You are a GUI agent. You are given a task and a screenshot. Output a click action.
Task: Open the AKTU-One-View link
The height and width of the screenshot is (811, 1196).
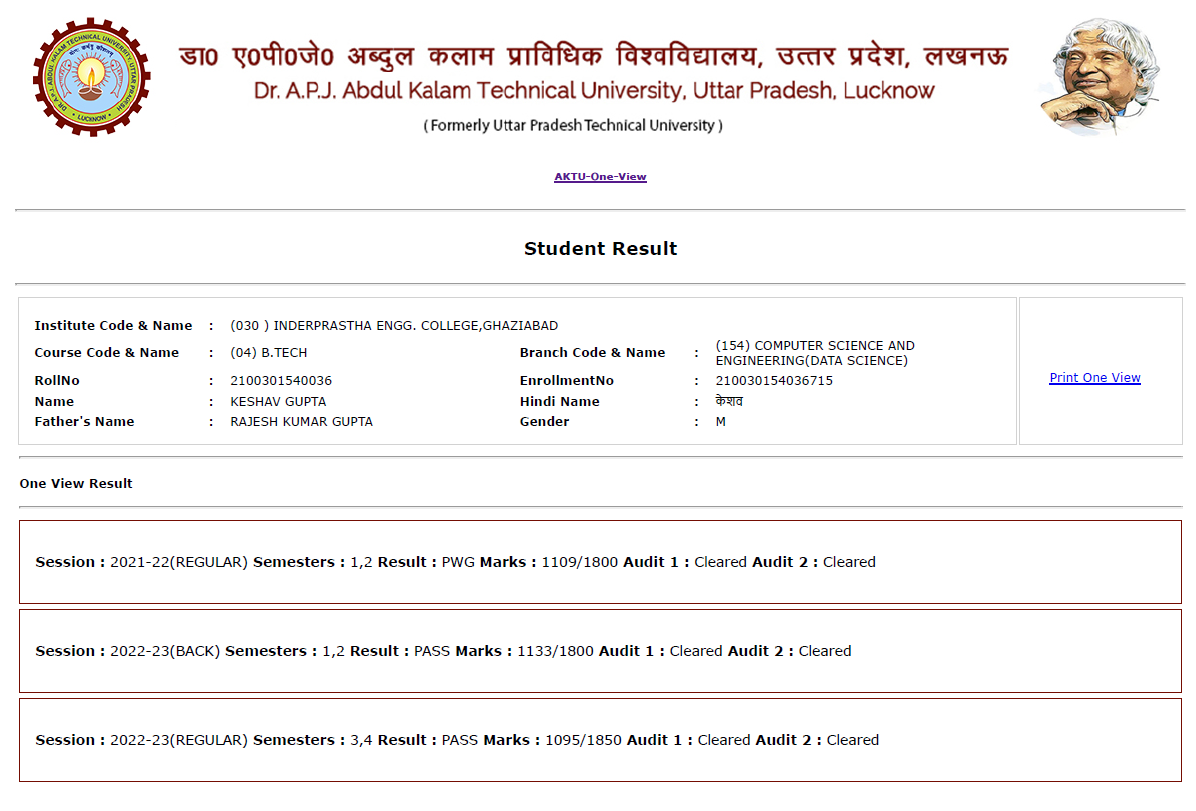coord(600,177)
